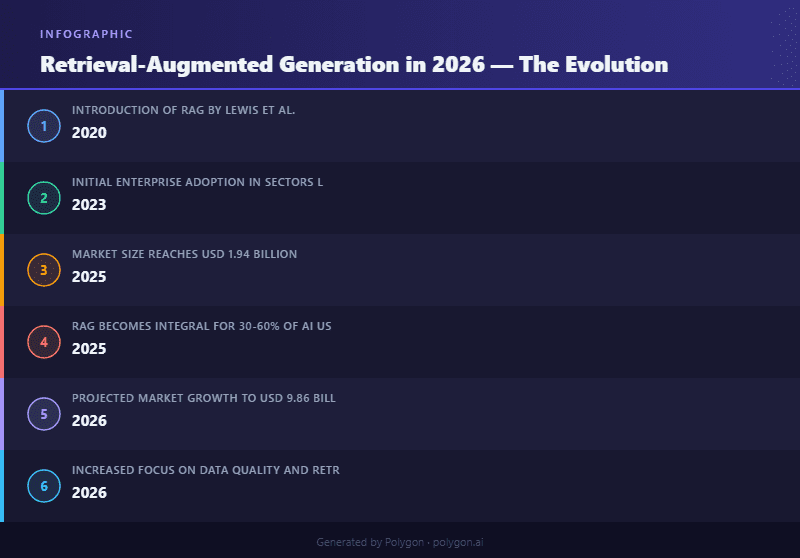Click the green circle numbered 2

(x=44, y=198)
